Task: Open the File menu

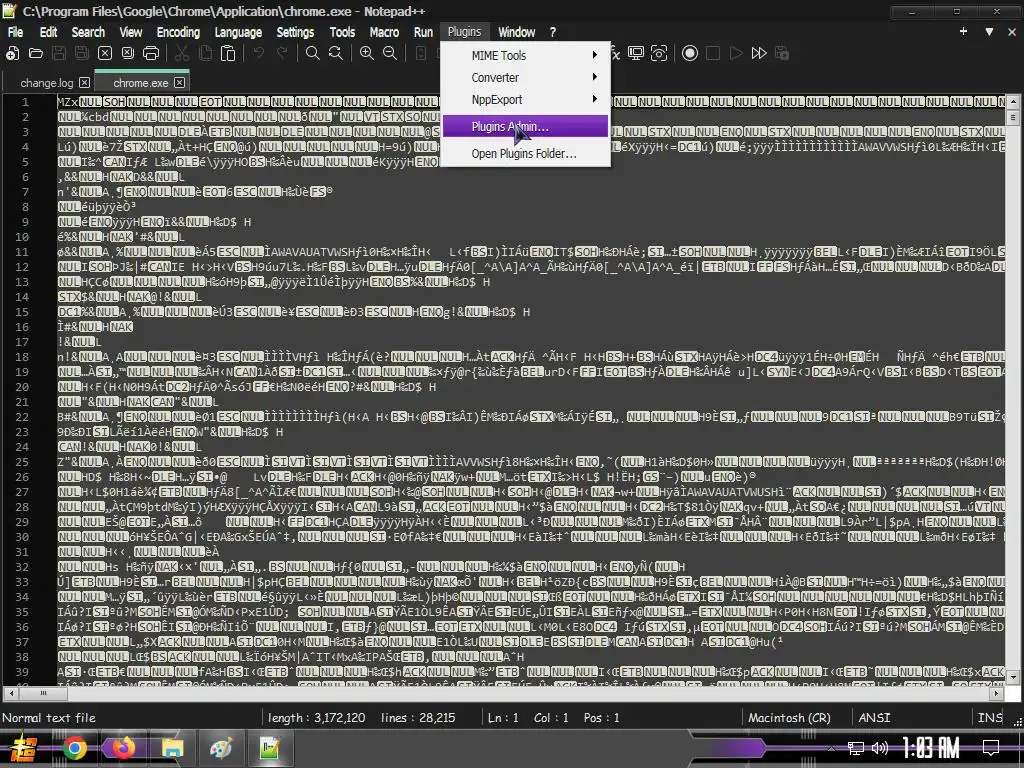Action: [x=15, y=32]
